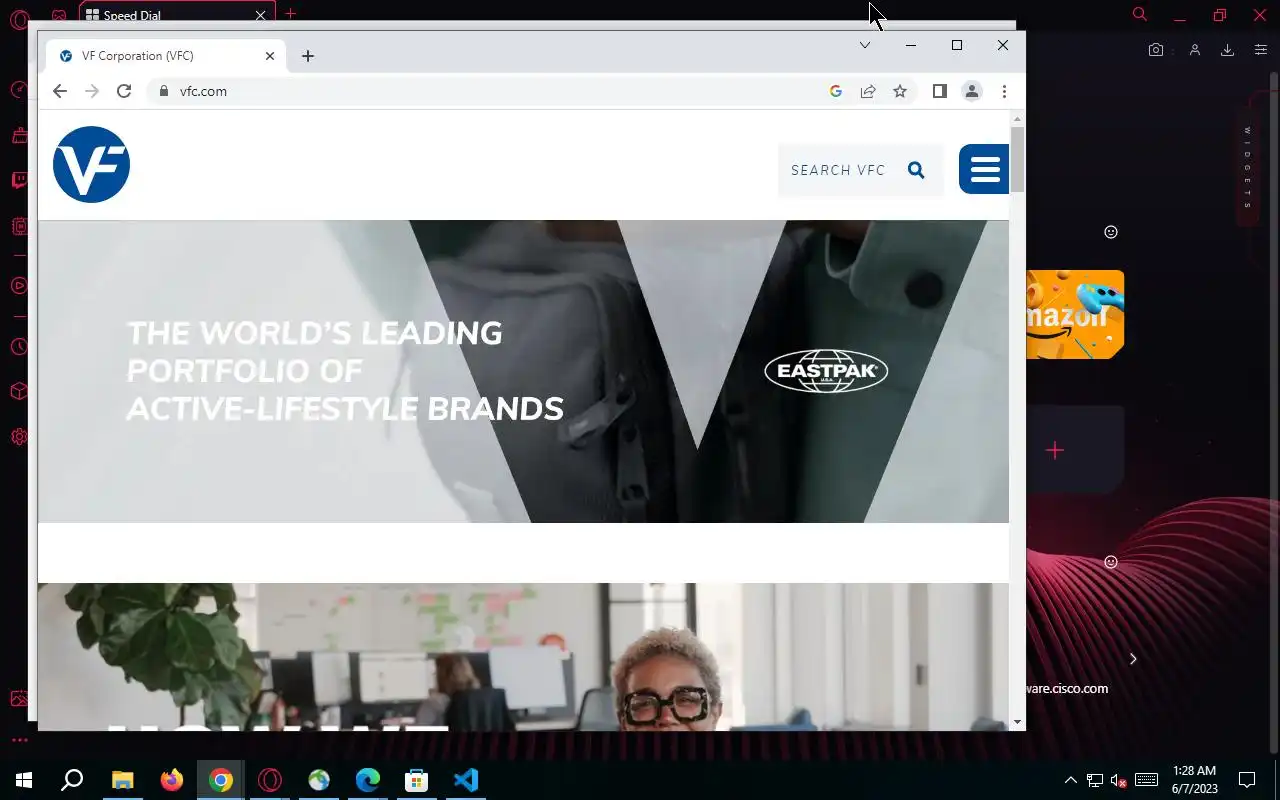
Task: Open the cisco.com speed dial link in Opera
Action: coord(1067,688)
